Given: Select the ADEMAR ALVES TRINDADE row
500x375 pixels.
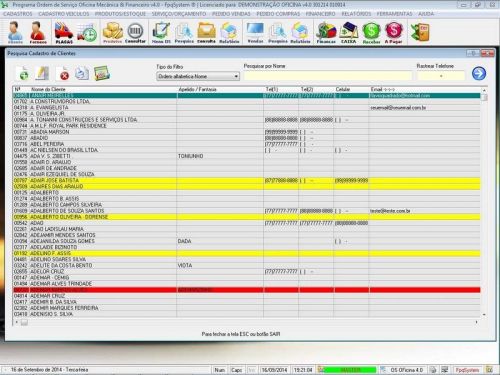Looking at the screenshot, I should (247, 284).
